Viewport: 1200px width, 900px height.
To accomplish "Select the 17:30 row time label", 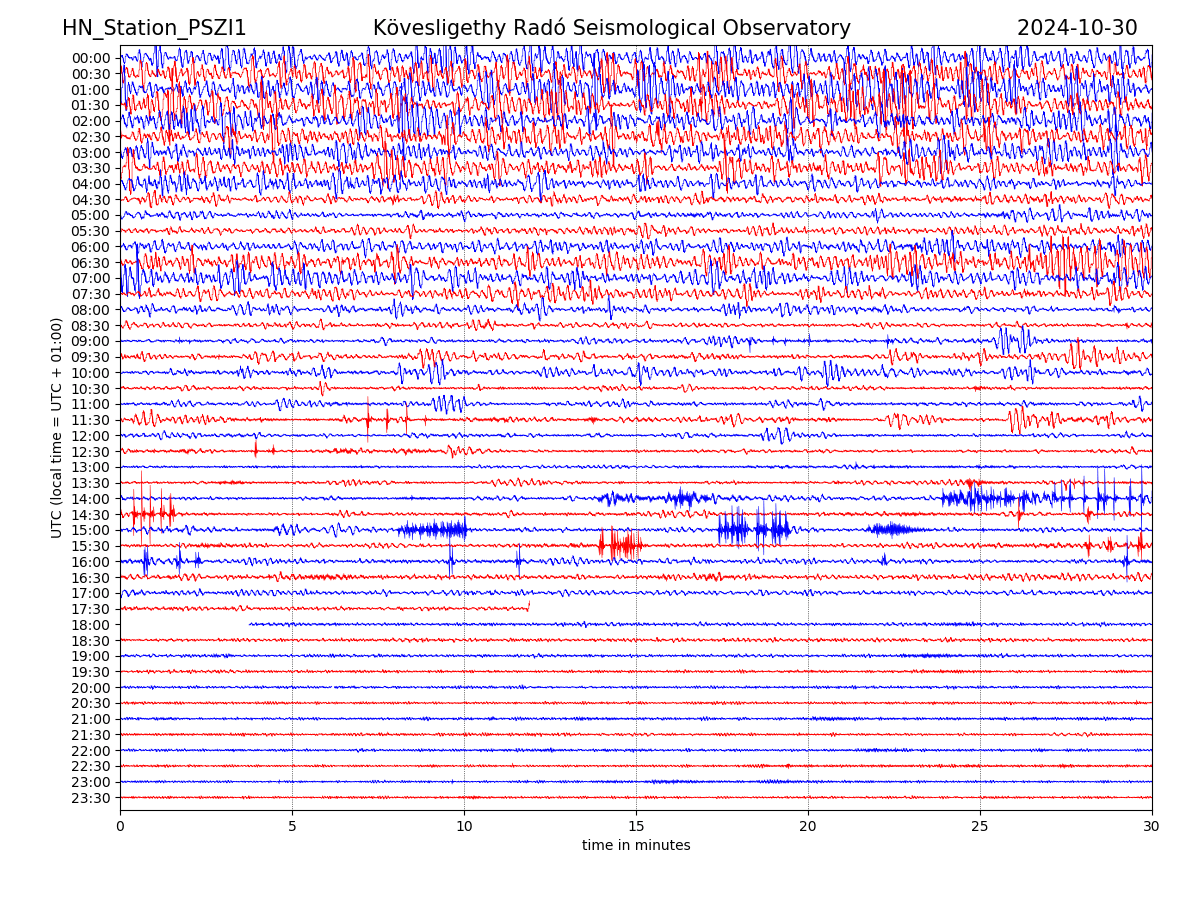I will point(91,609).
